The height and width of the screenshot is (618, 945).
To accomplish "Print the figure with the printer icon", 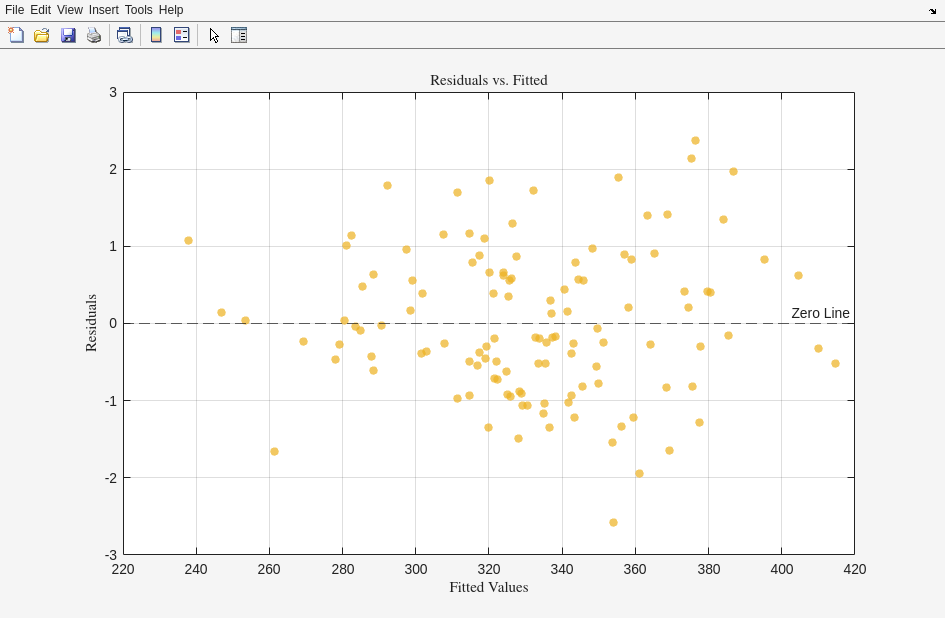I will click(94, 35).
